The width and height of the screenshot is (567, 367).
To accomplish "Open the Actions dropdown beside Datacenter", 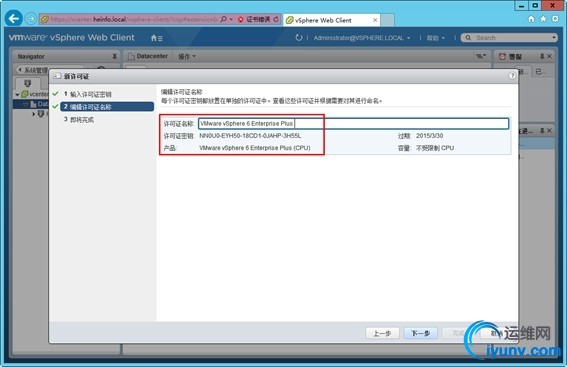I will click(x=187, y=56).
